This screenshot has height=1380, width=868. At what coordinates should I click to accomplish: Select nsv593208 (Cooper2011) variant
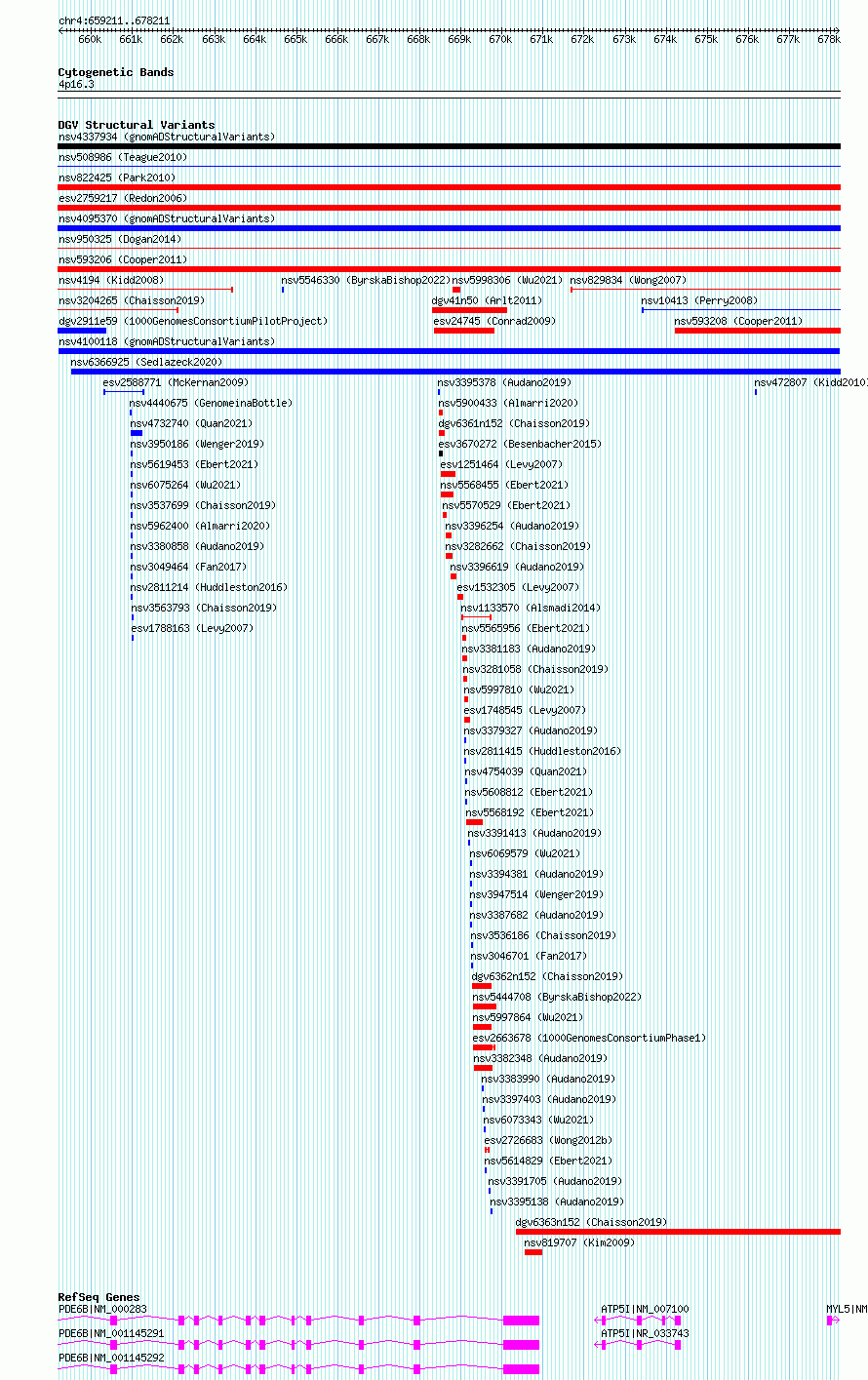pos(738,321)
